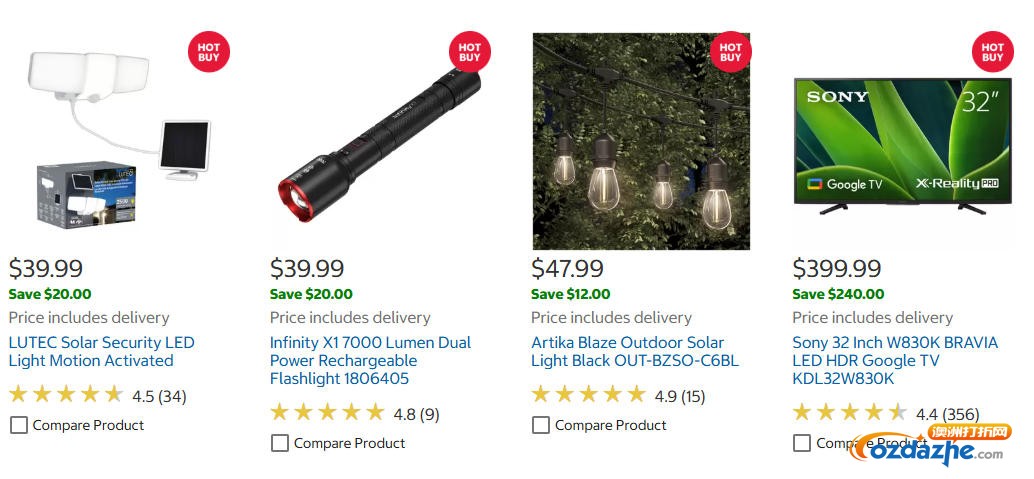The image size is (1034, 479).
Task: Tick the Sony BRAVIA TV compare checkbox
Action: click(x=802, y=443)
